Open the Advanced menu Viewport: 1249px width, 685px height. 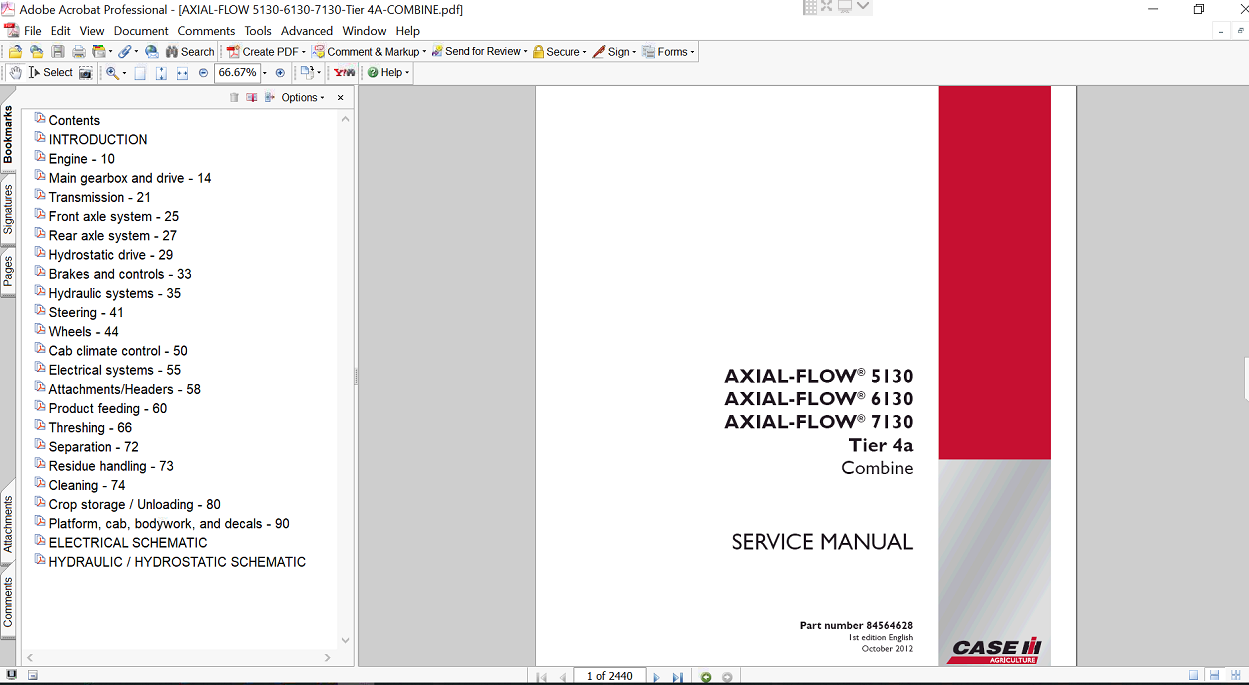click(x=306, y=31)
